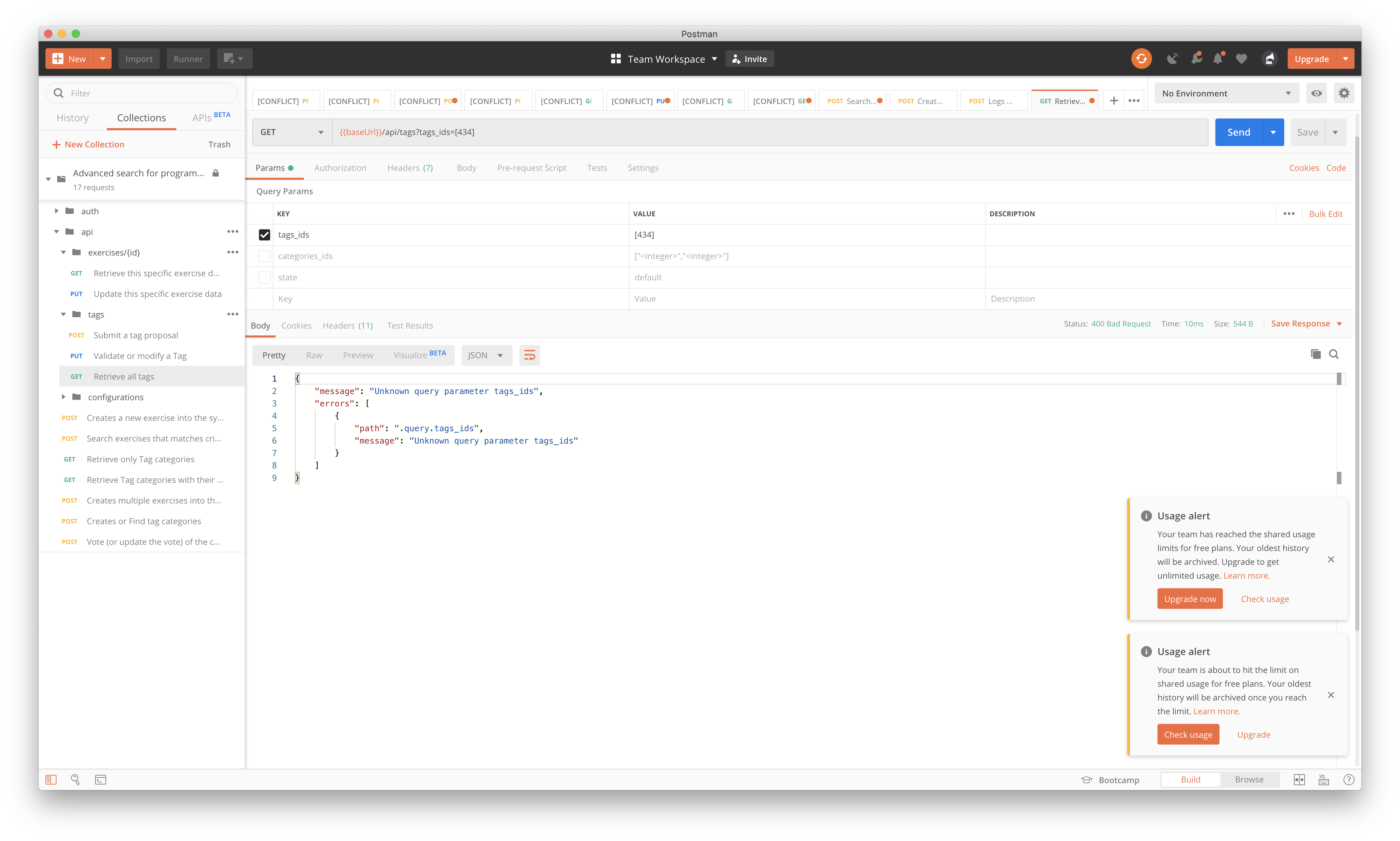Screen dimensions: 1400x841
Task: Open the HTTP method dropdown showing GET
Action: (291, 132)
